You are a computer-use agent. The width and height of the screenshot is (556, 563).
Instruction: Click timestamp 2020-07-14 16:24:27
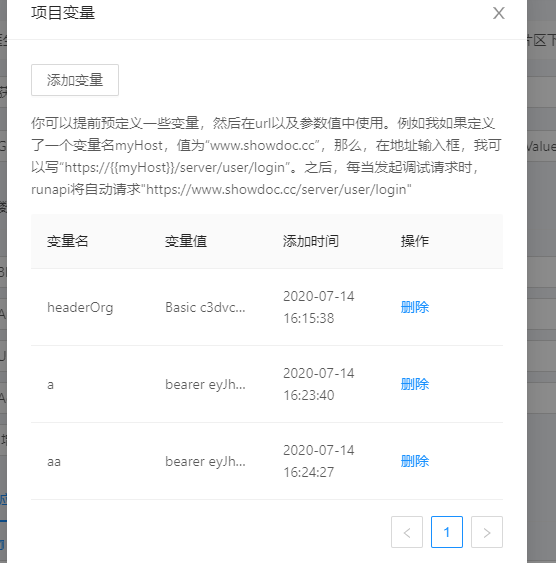coord(319,461)
